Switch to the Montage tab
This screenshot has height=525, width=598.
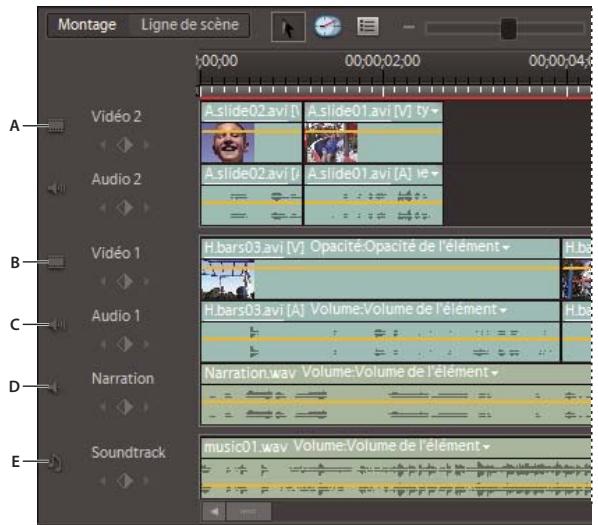(87, 25)
